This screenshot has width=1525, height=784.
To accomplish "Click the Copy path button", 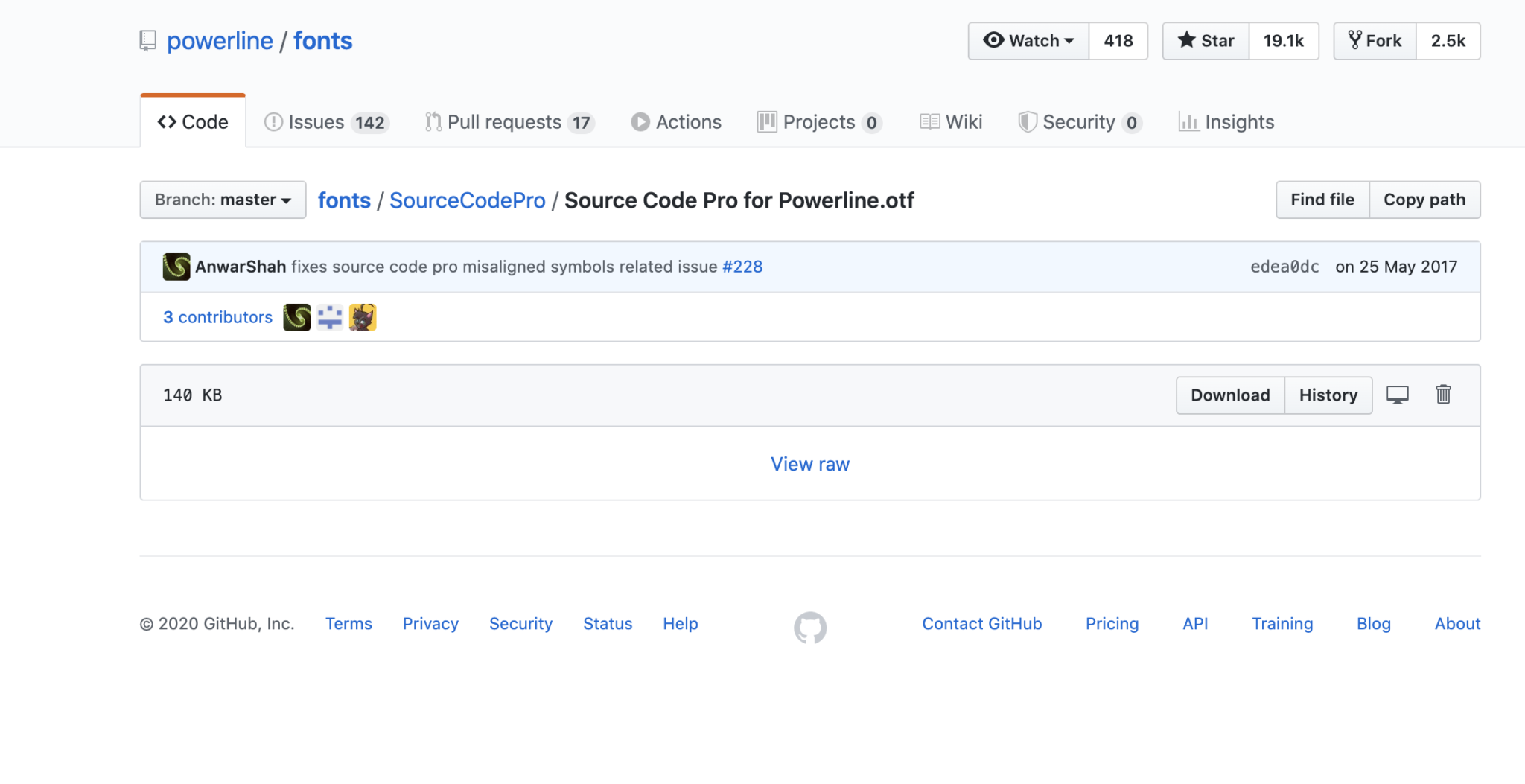I will coord(1424,200).
